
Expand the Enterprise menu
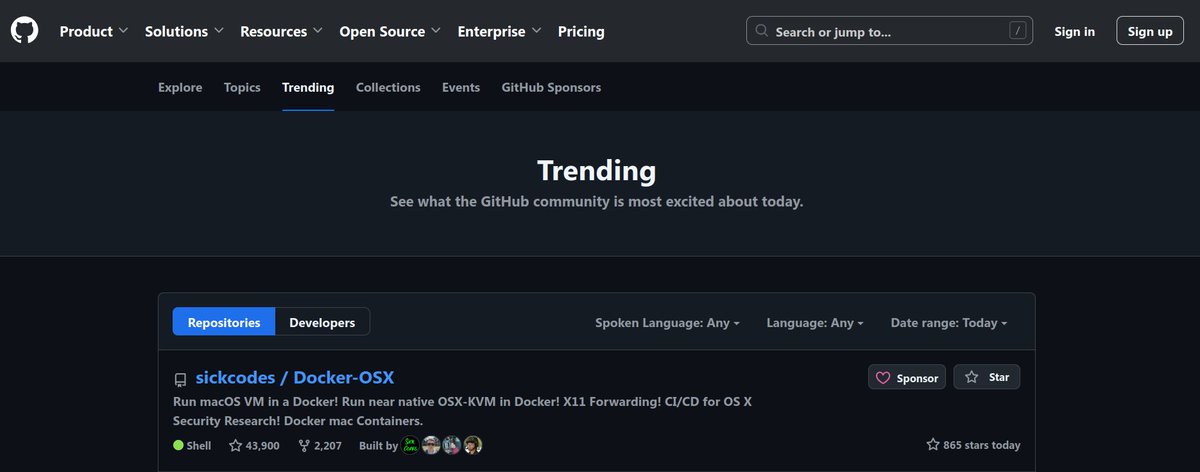(499, 31)
